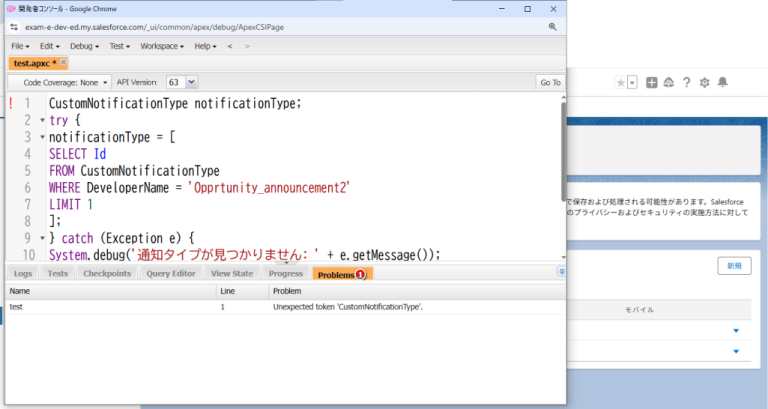Open favorites list dropdown in Salesforce window
The image size is (768, 409).
pos(632,82)
